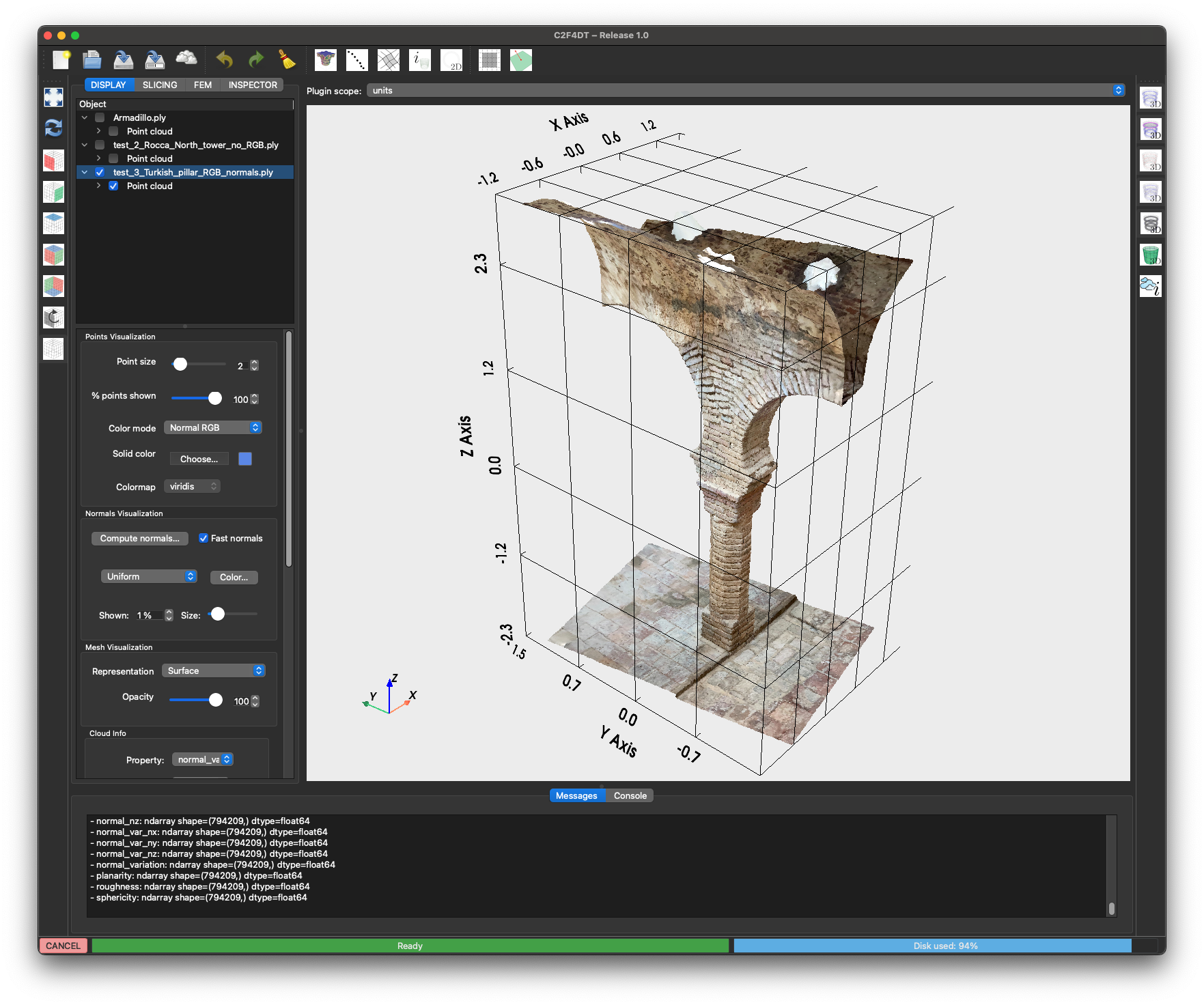Click the cloud info icon in right sidebar
Screen dimensions: 1204x1005
(1151, 287)
